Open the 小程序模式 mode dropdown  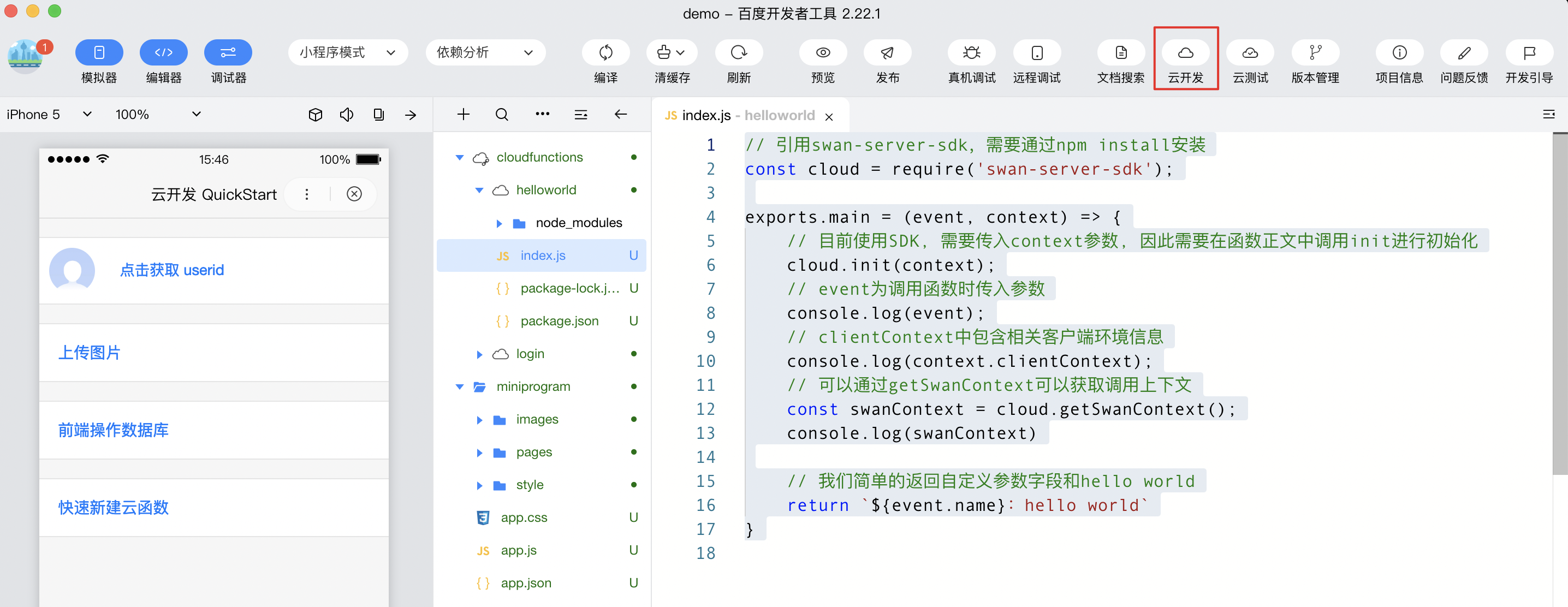(348, 52)
